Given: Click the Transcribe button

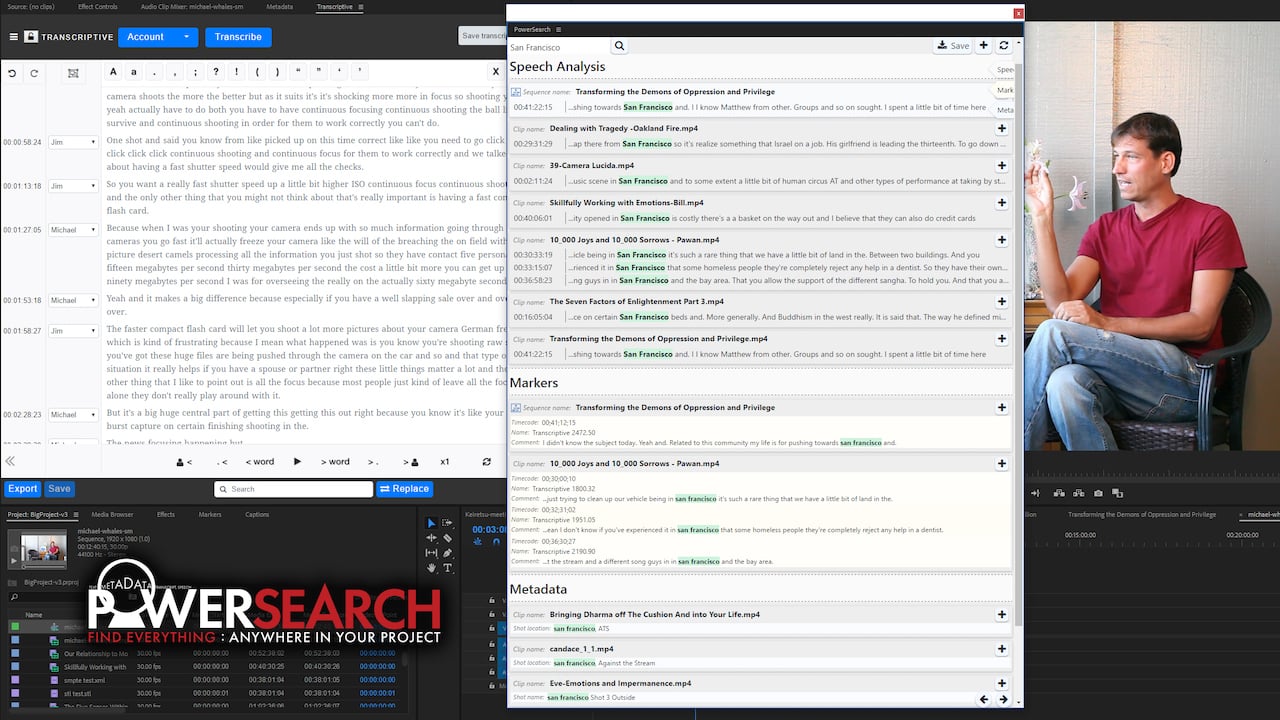Looking at the screenshot, I should coord(238,37).
